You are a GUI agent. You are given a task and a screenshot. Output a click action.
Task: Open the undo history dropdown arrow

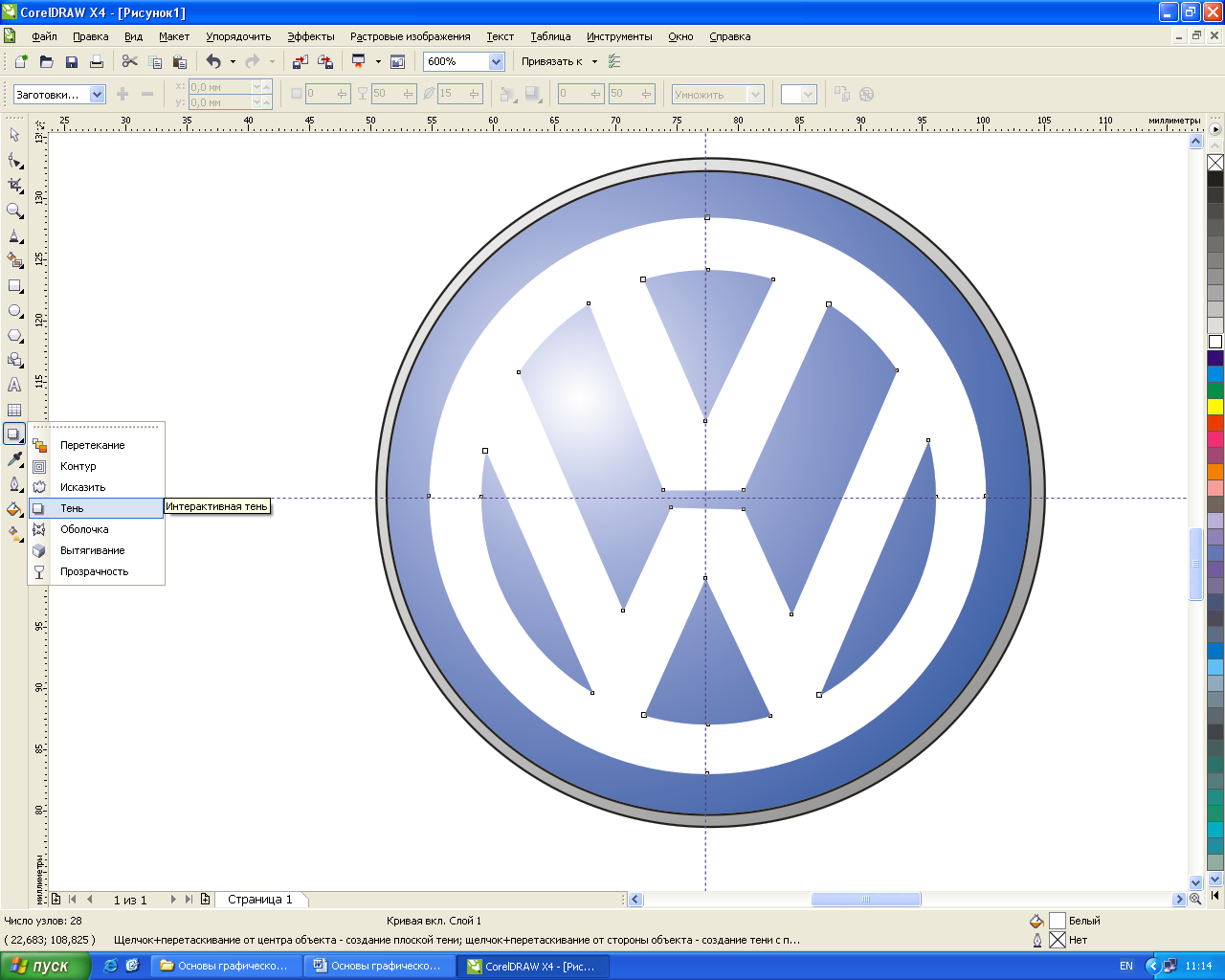coord(233,61)
